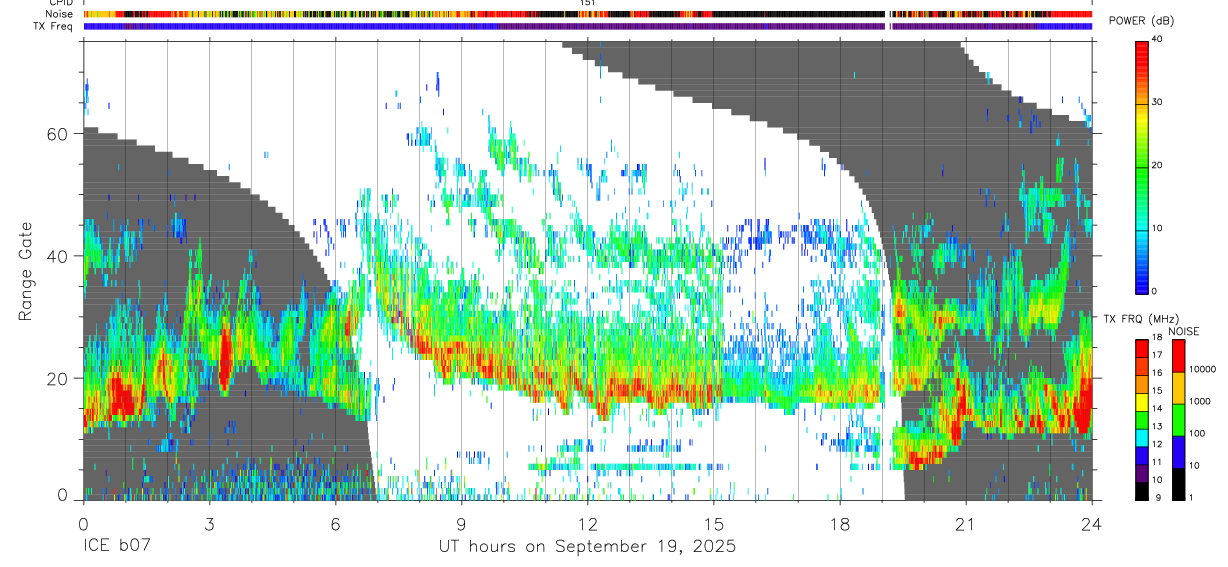
Task: Click the '18' tick label on the time axis
Action: [x=839, y=523]
